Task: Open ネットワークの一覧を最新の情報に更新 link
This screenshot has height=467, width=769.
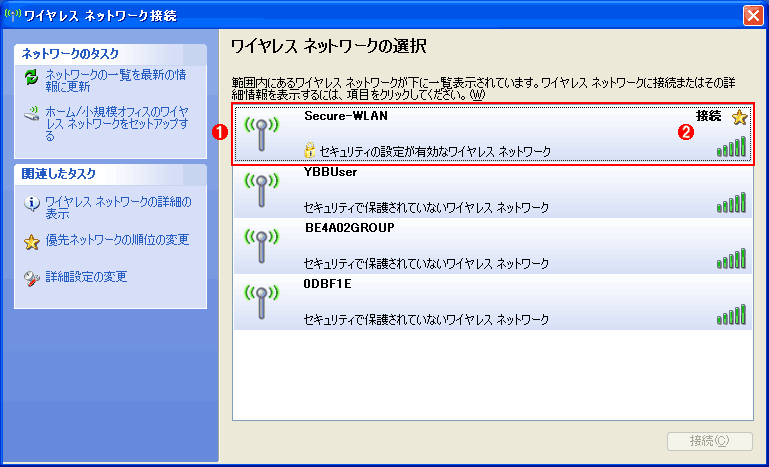Action: tap(116, 81)
